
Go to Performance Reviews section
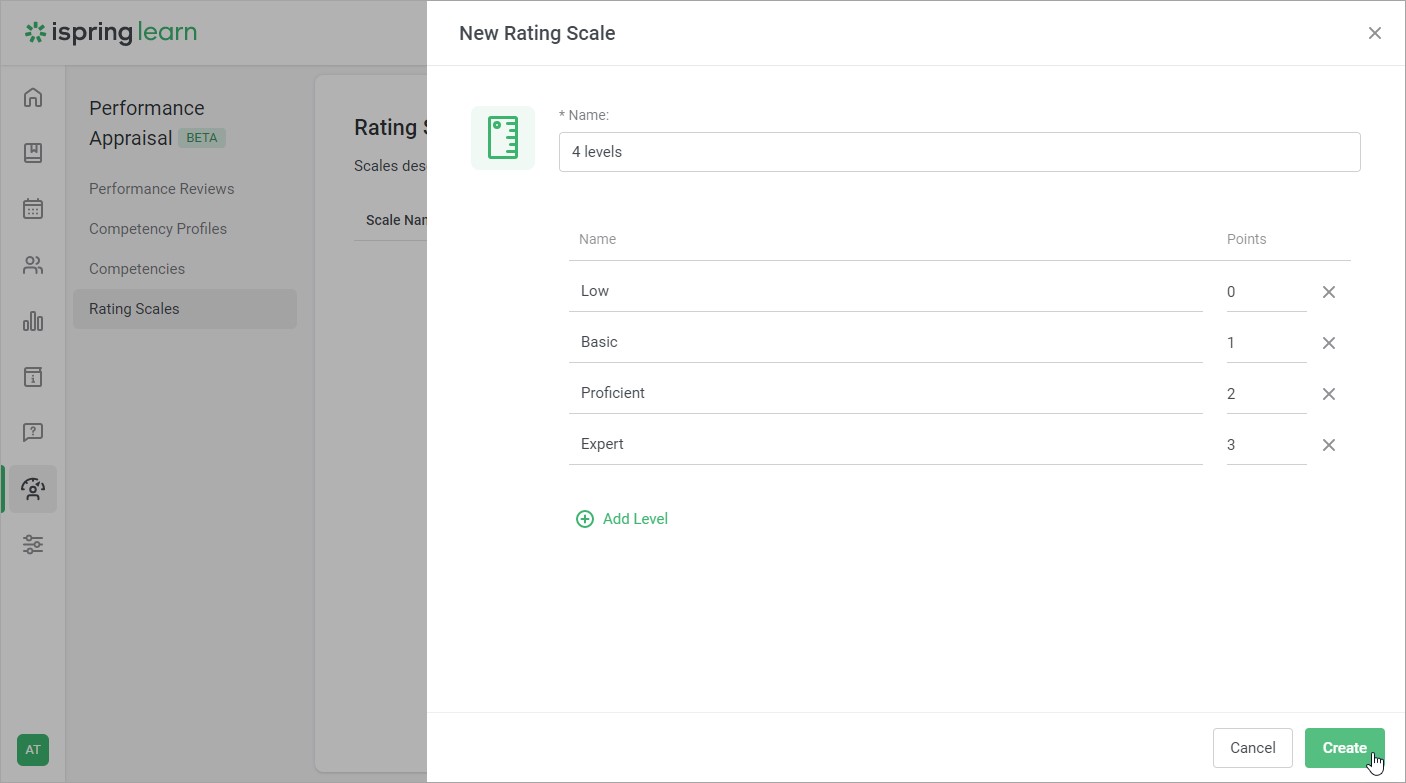(x=162, y=189)
